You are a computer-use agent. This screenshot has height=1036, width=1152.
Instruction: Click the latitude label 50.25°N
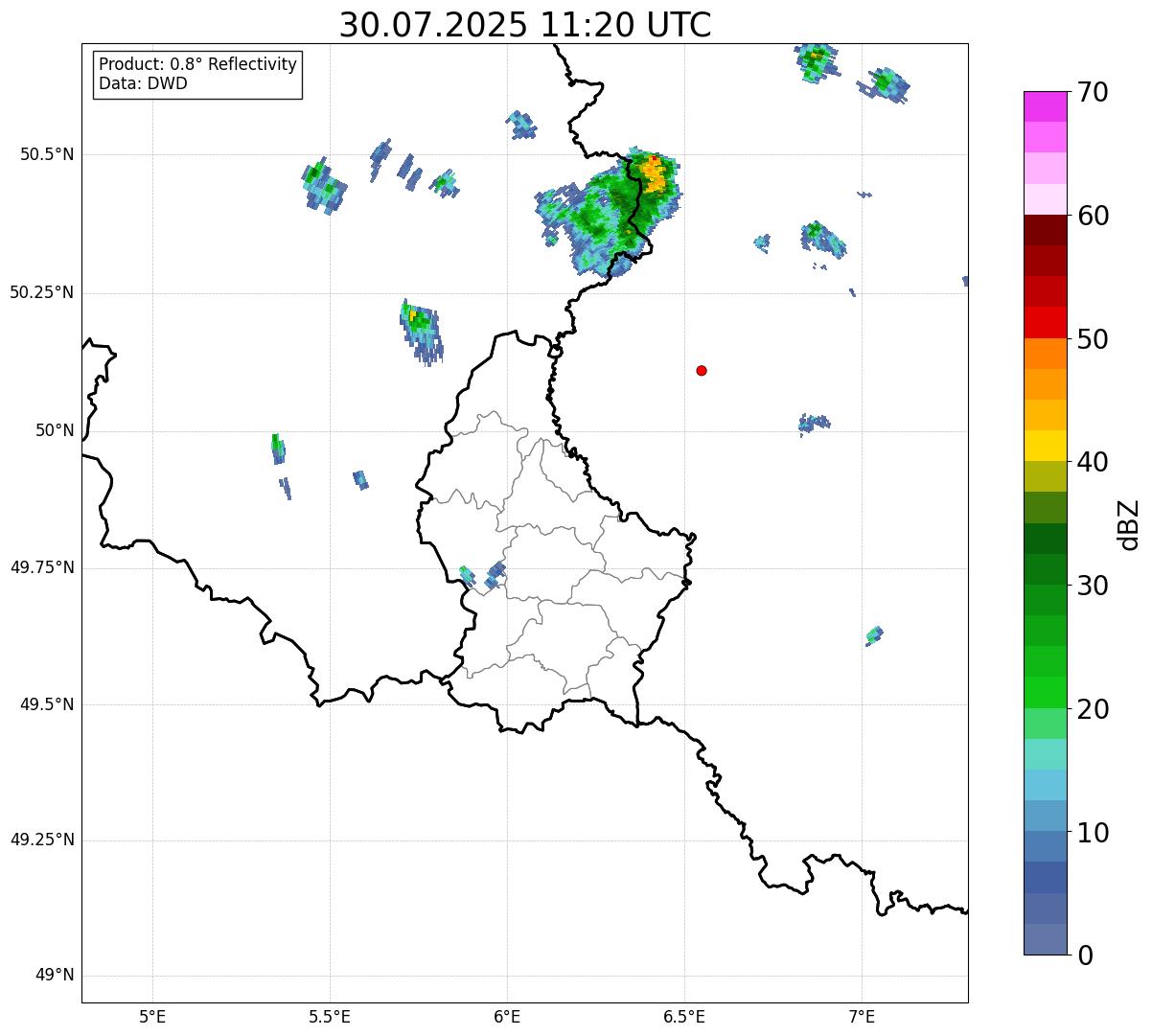tap(41, 292)
